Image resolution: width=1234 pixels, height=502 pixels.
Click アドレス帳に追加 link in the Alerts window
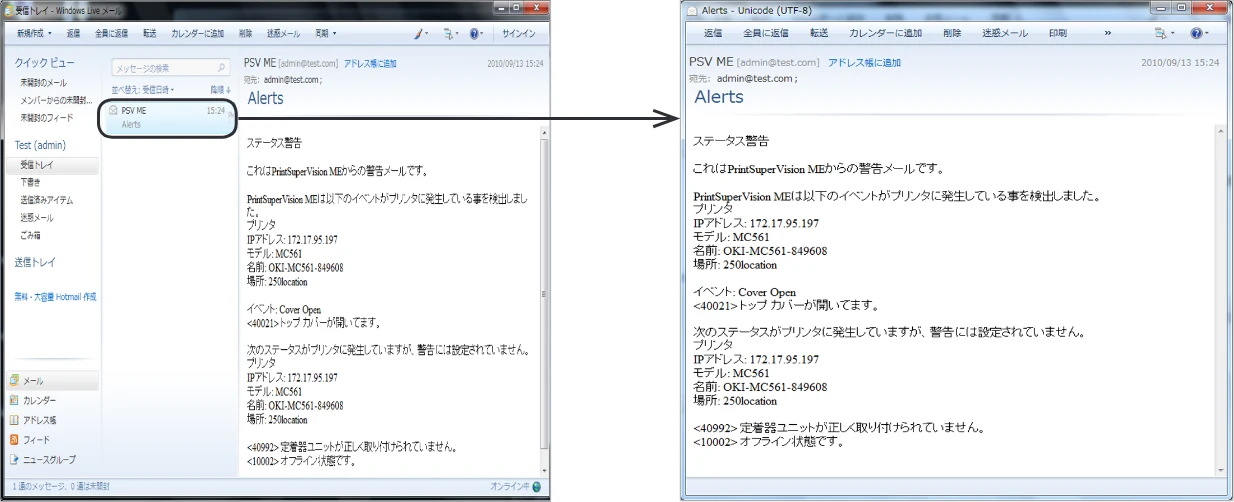pos(864,62)
